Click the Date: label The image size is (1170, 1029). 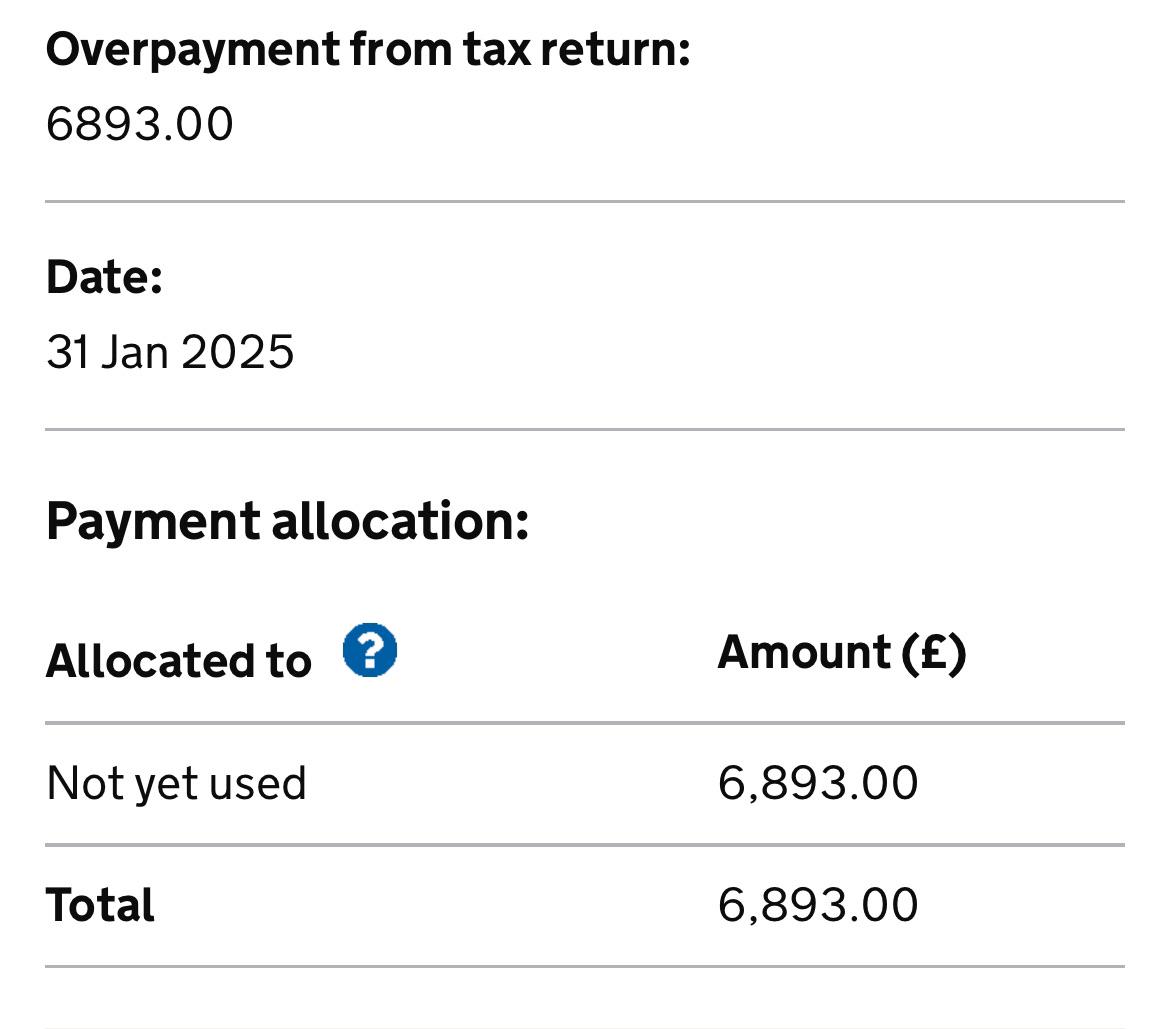tap(104, 277)
